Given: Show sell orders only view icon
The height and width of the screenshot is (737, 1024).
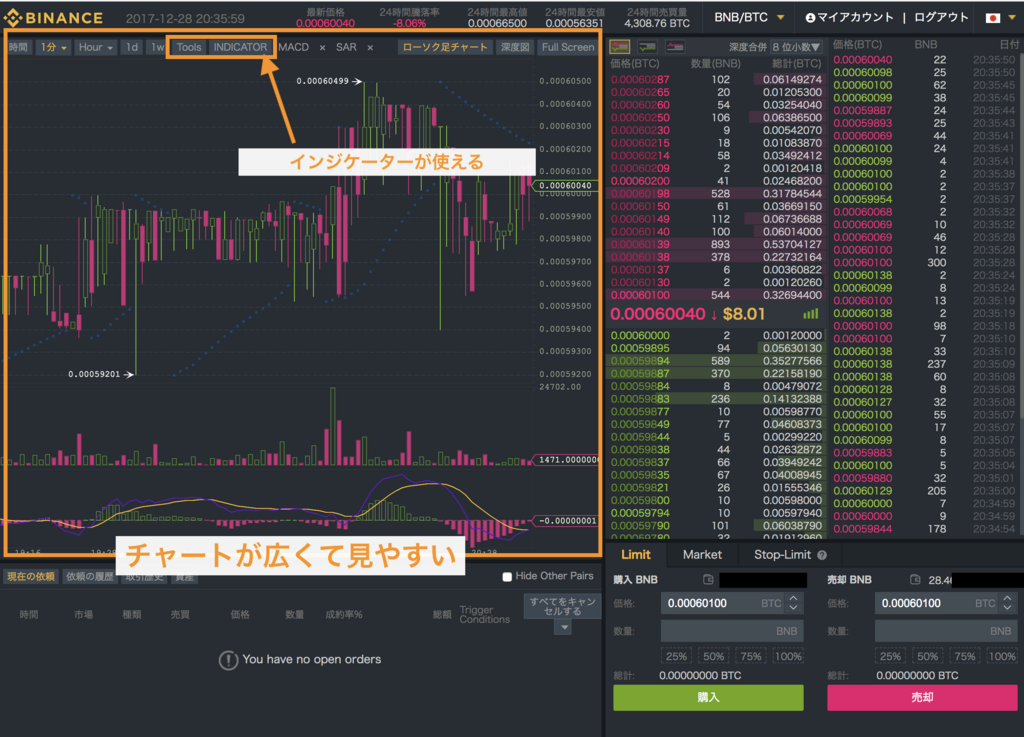Looking at the screenshot, I should point(675,46).
